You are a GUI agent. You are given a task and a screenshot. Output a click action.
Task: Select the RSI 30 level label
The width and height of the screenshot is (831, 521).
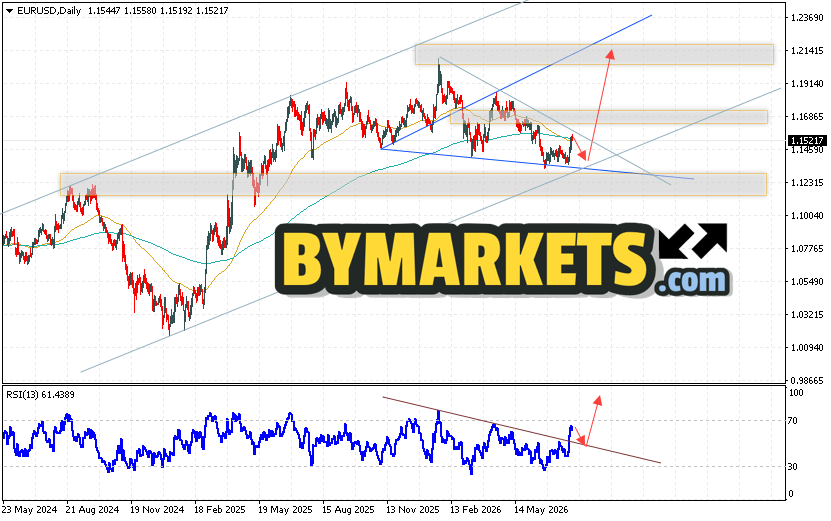click(x=793, y=467)
